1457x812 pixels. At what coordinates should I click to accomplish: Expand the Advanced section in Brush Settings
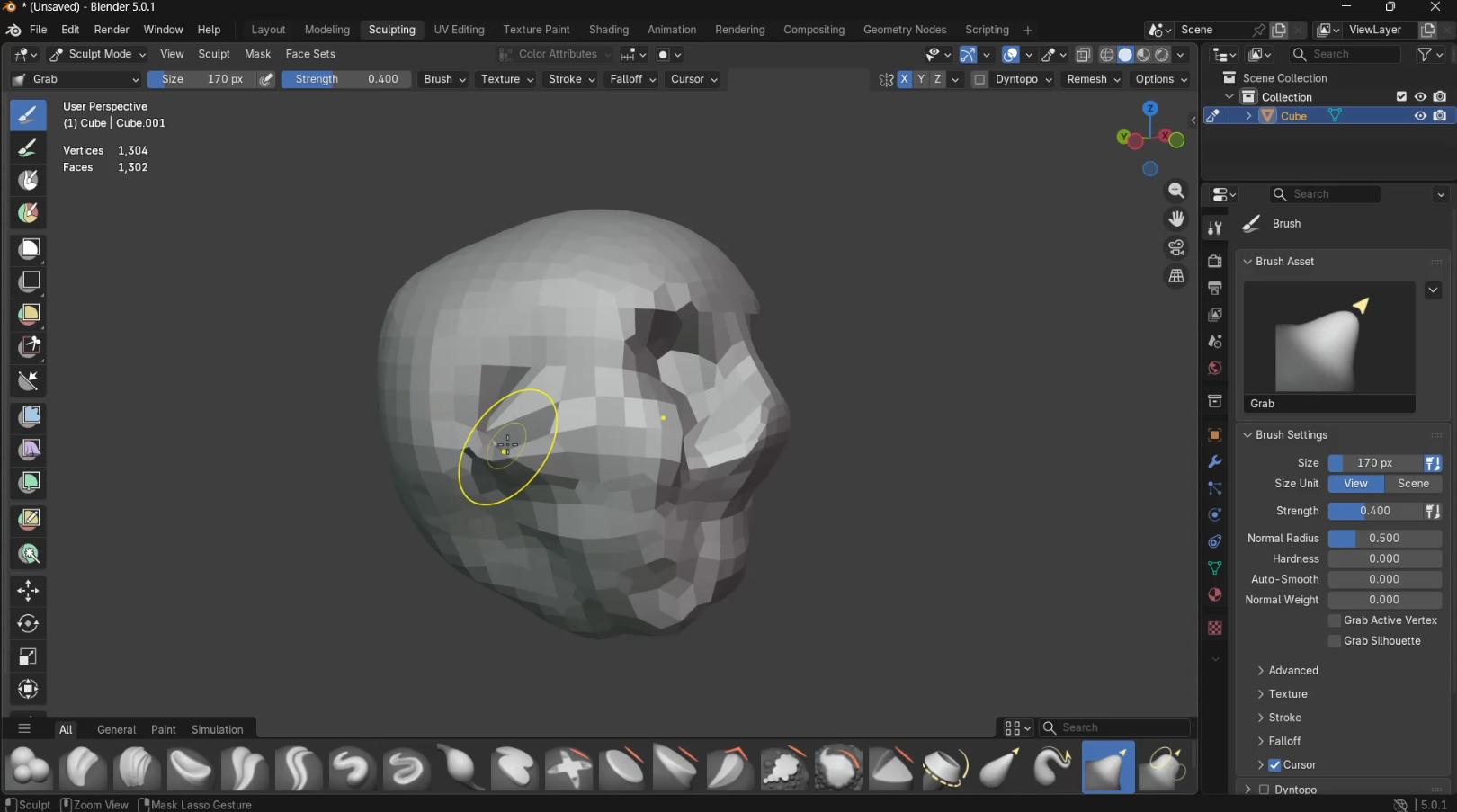[x=1292, y=670]
